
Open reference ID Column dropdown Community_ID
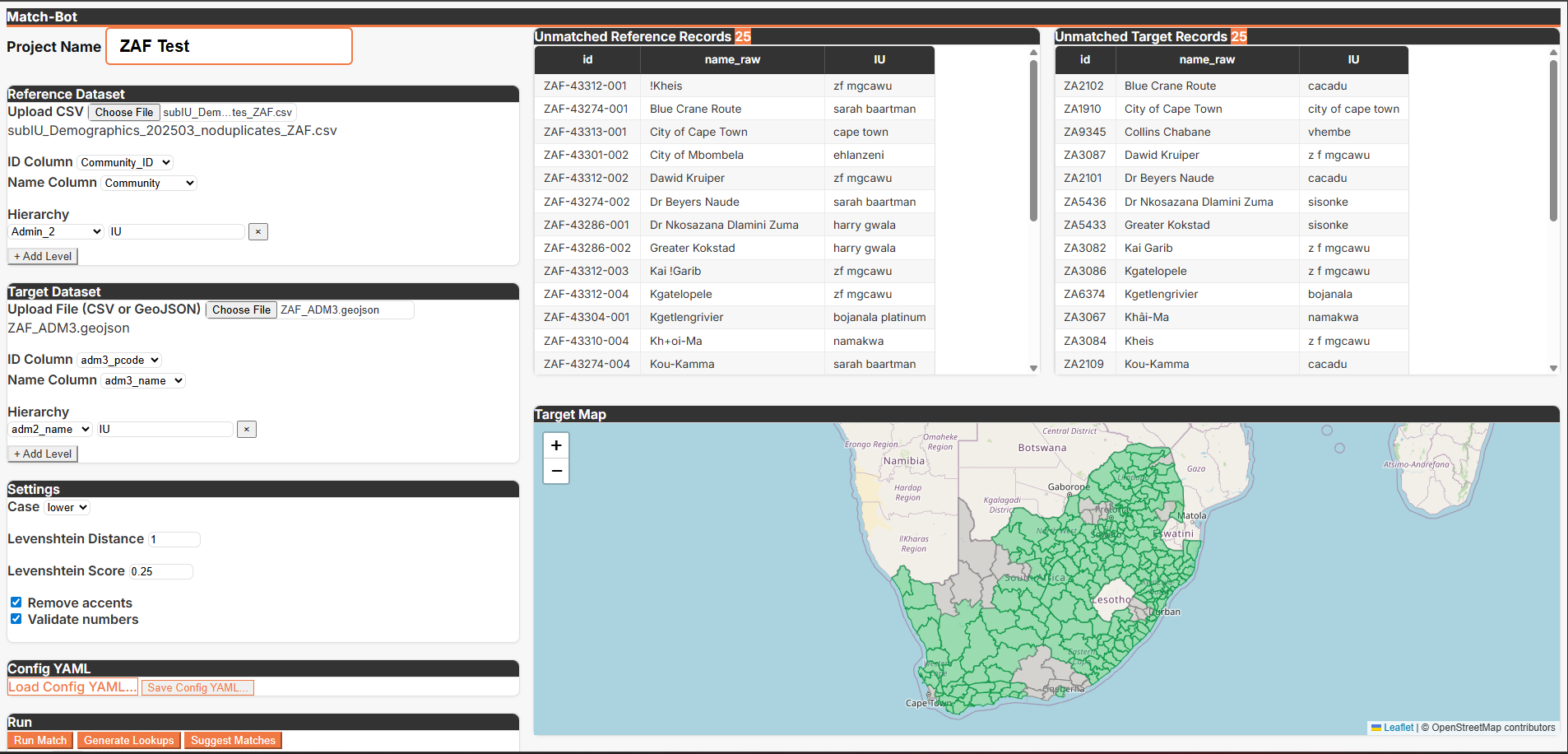coord(125,163)
